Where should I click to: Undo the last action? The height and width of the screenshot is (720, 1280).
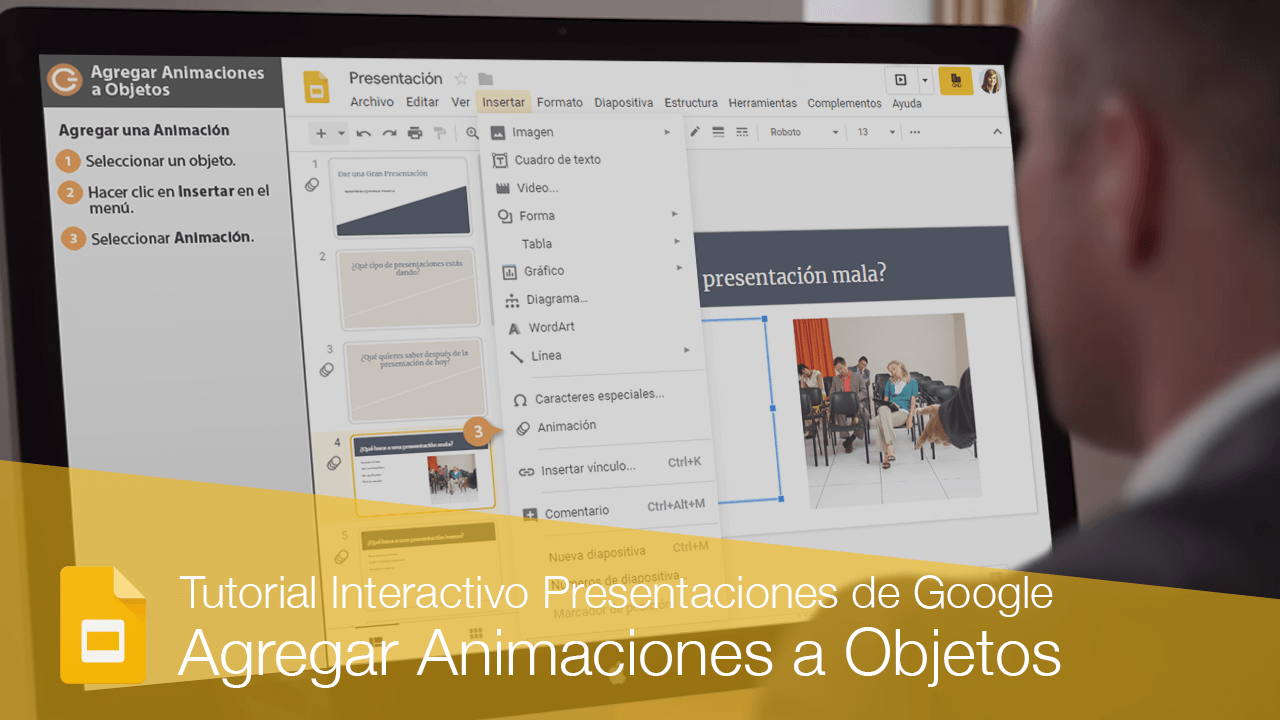pos(364,133)
